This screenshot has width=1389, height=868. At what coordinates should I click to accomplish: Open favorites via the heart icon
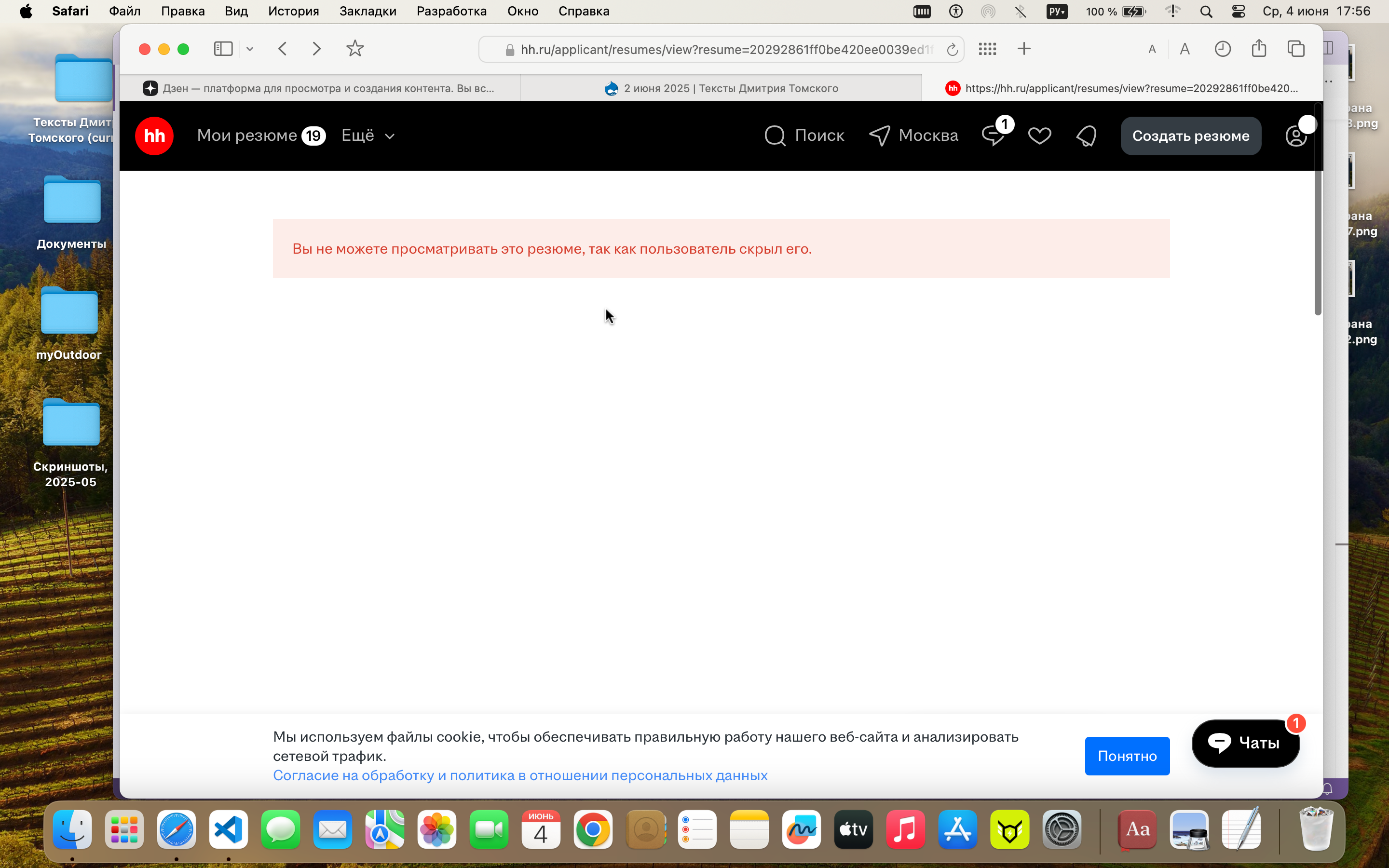tap(1039, 136)
